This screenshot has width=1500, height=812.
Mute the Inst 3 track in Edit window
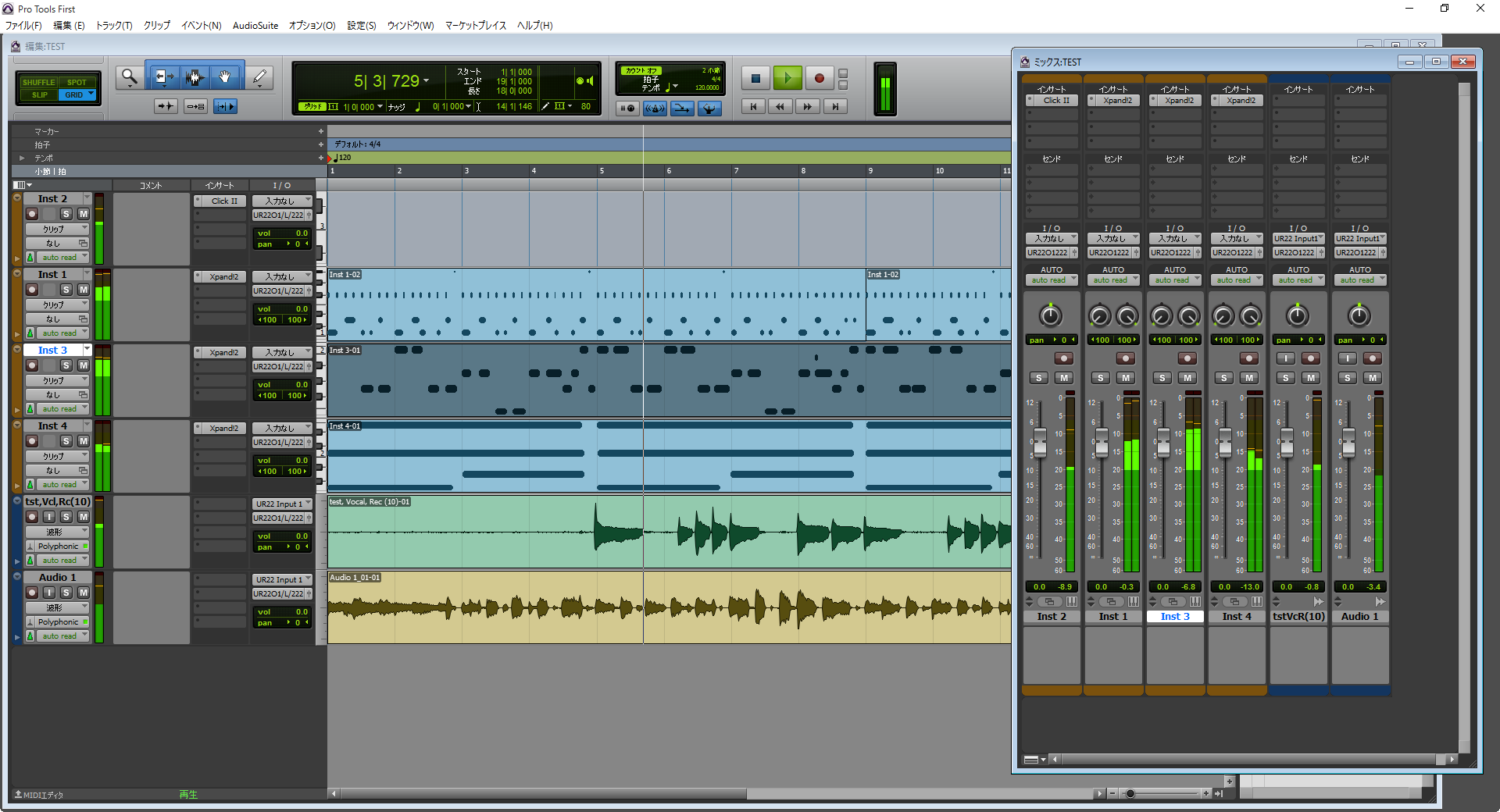click(83, 365)
